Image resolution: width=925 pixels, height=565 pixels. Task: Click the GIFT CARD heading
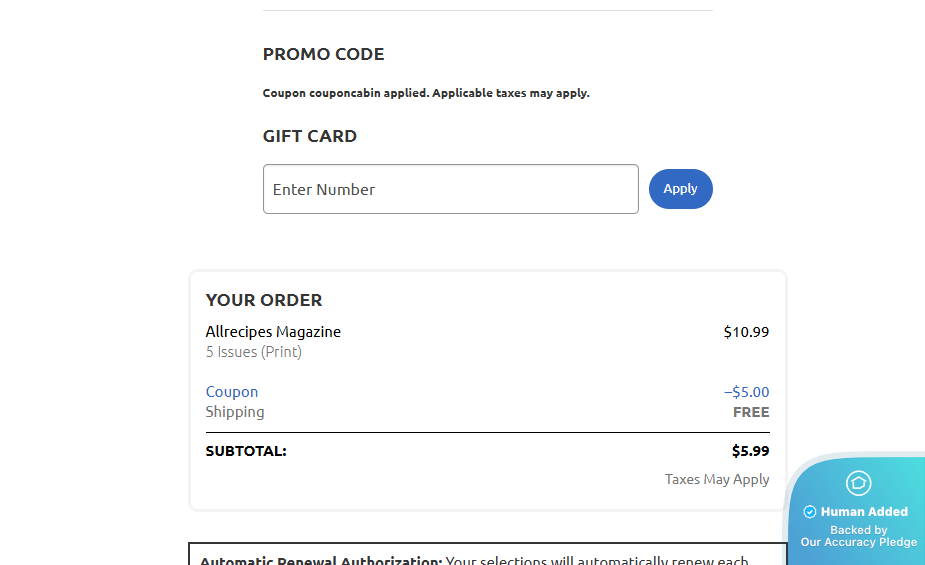coord(309,136)
